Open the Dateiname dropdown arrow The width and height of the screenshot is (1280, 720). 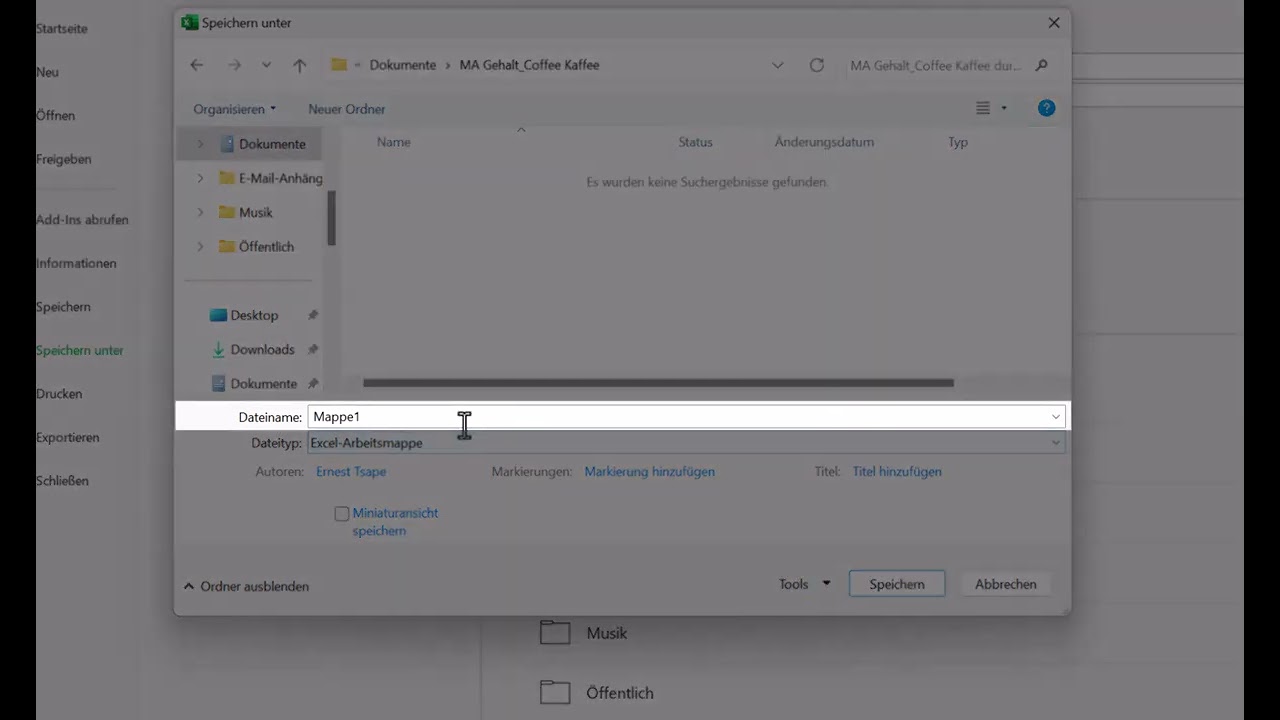point(1056,417)
